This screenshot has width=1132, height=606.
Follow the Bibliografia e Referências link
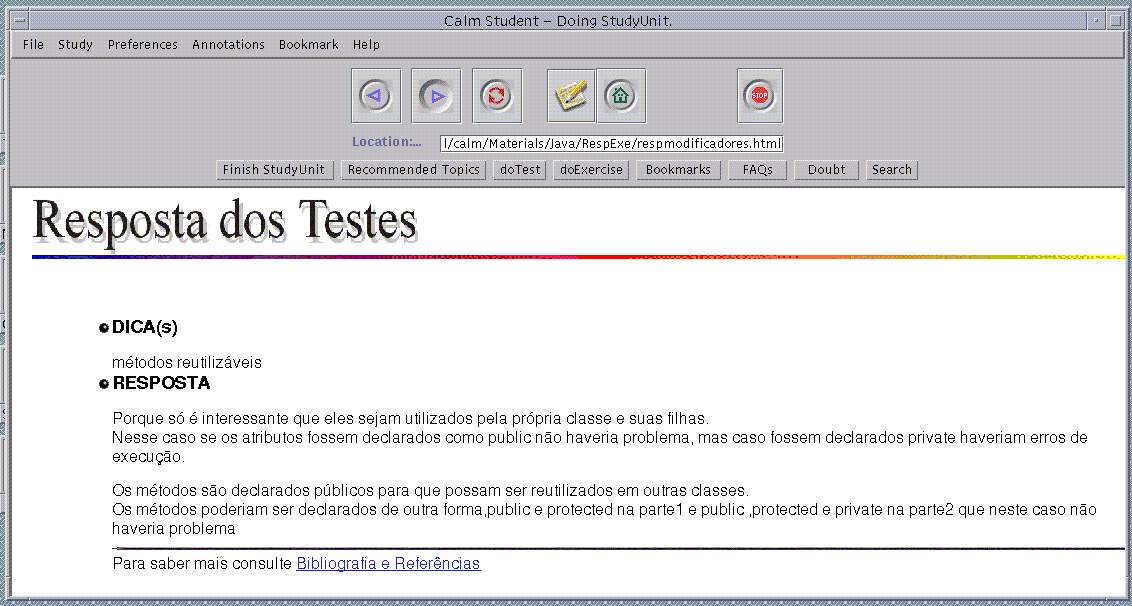tap(388, 563)
